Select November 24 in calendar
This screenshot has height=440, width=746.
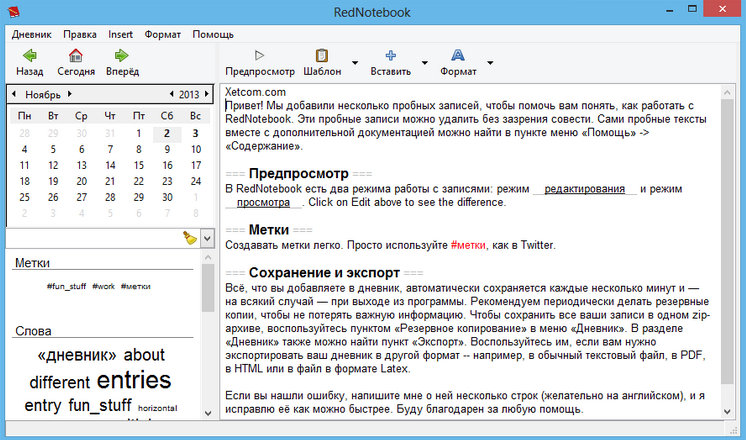click(196, 181)
